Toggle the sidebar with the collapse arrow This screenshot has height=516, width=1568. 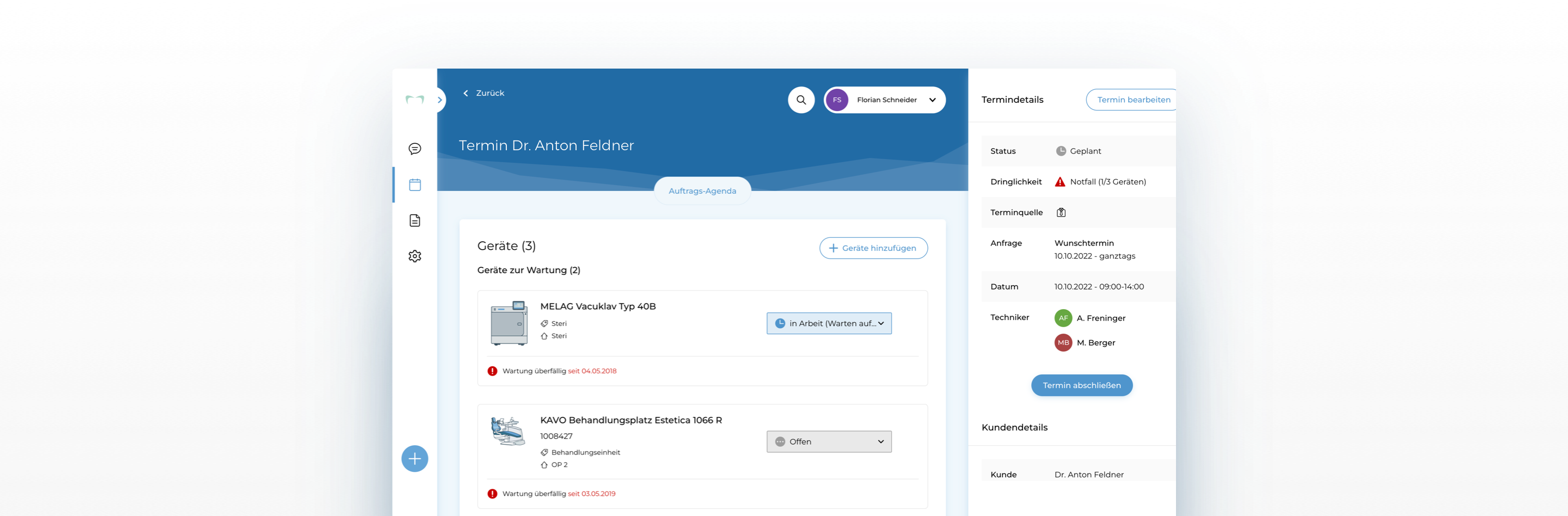click(439, 99)
